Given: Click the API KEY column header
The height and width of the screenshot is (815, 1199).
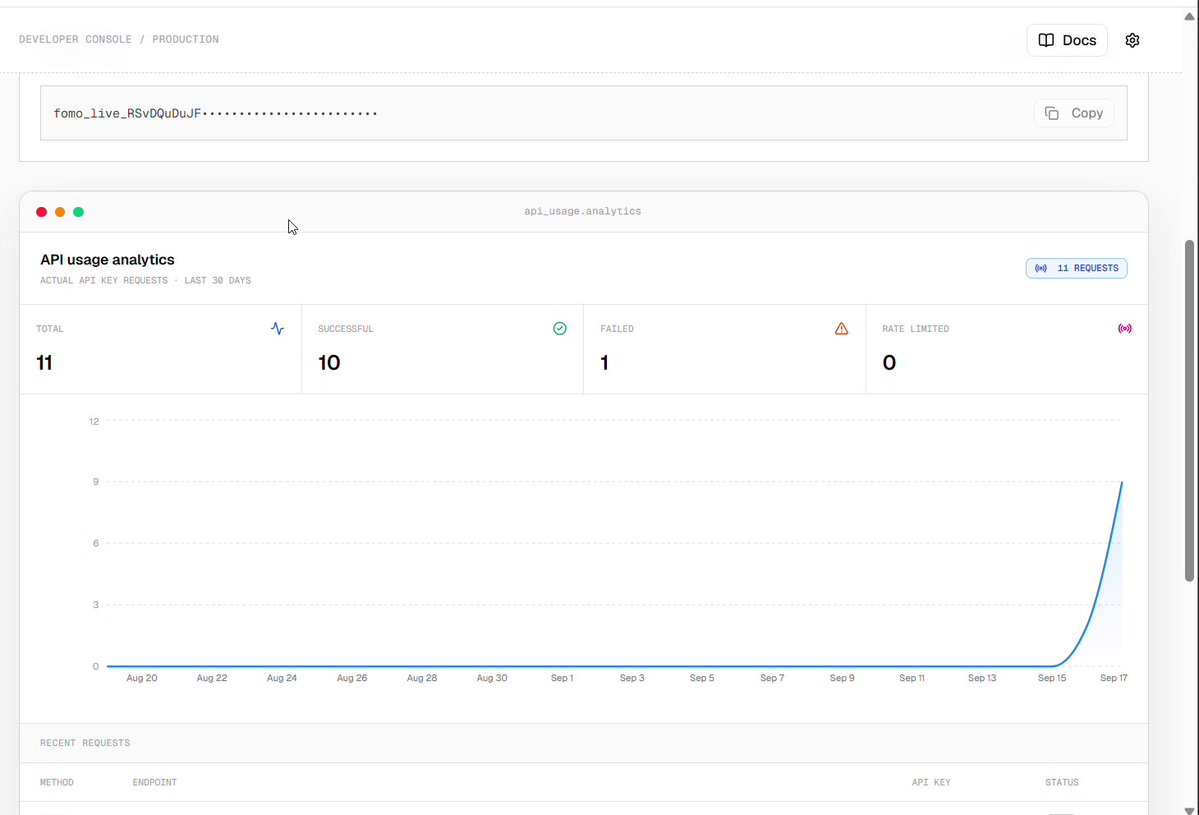Looking at the screenshot, I should tap(931, 782).
